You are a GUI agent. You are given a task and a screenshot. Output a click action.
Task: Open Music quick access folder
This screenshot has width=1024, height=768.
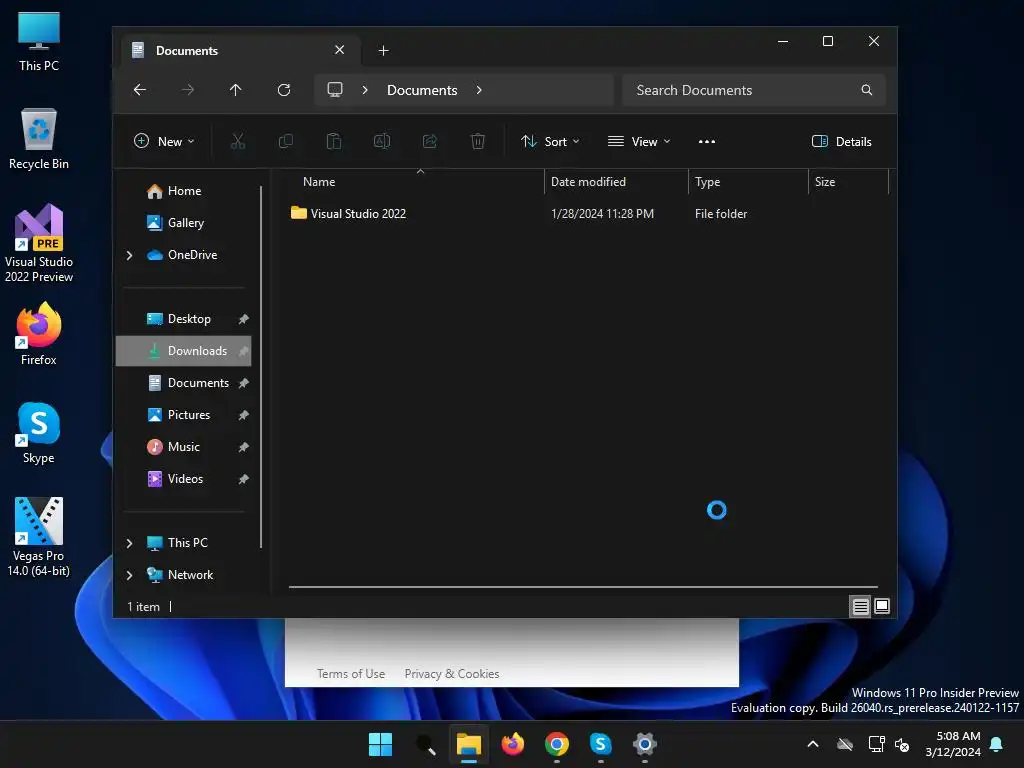[x=184, y=447]
